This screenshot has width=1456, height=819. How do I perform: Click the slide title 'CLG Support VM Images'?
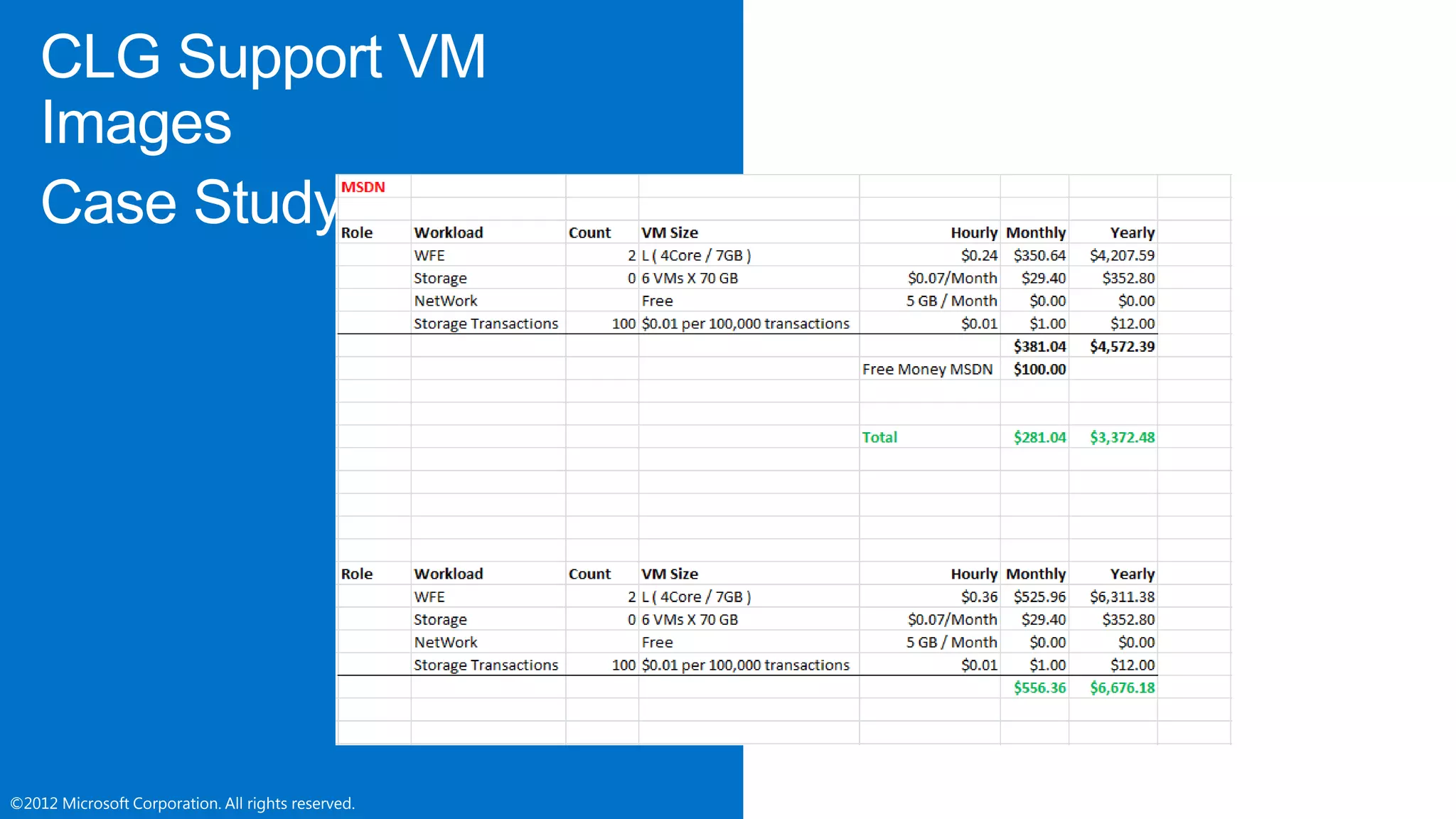coord(263,89)
